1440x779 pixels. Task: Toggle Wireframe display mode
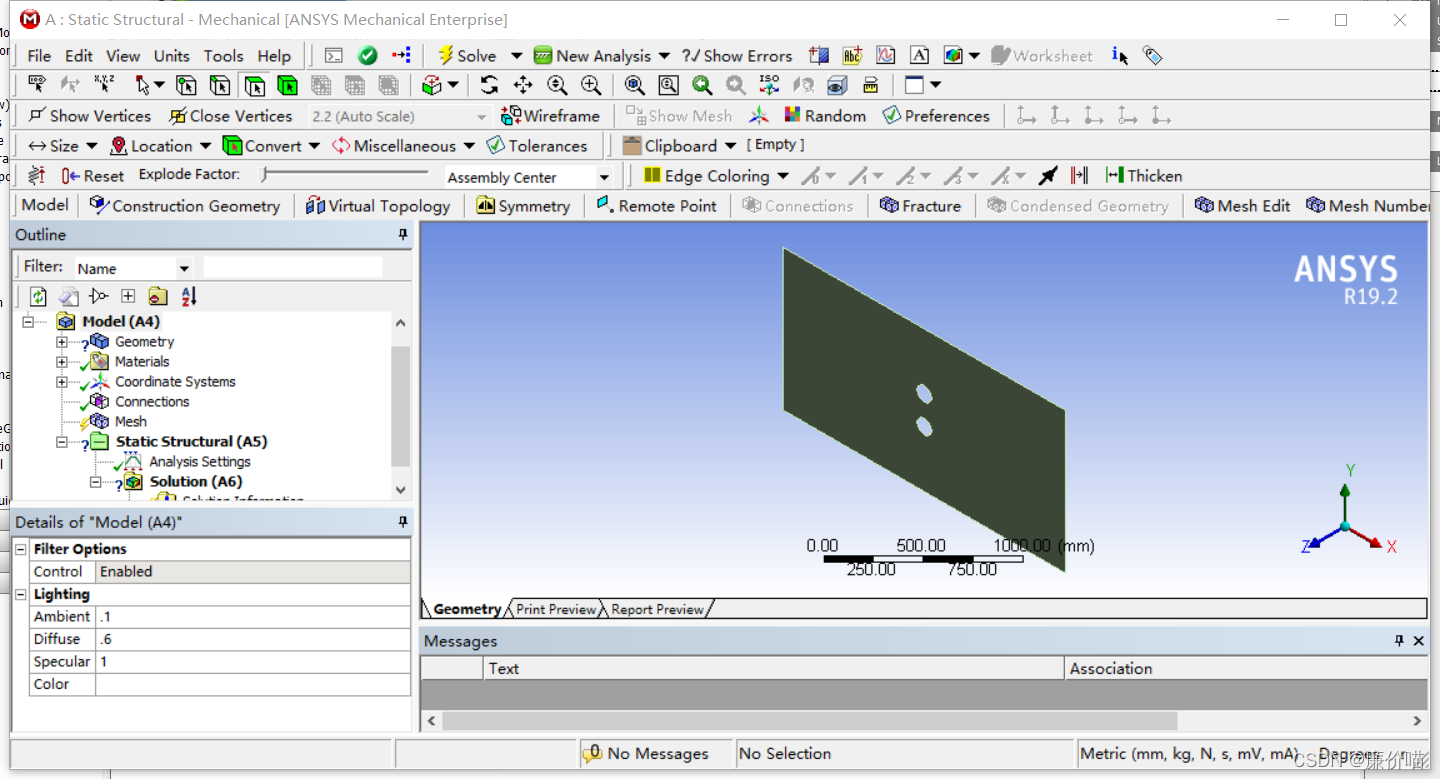click(550, 116)
